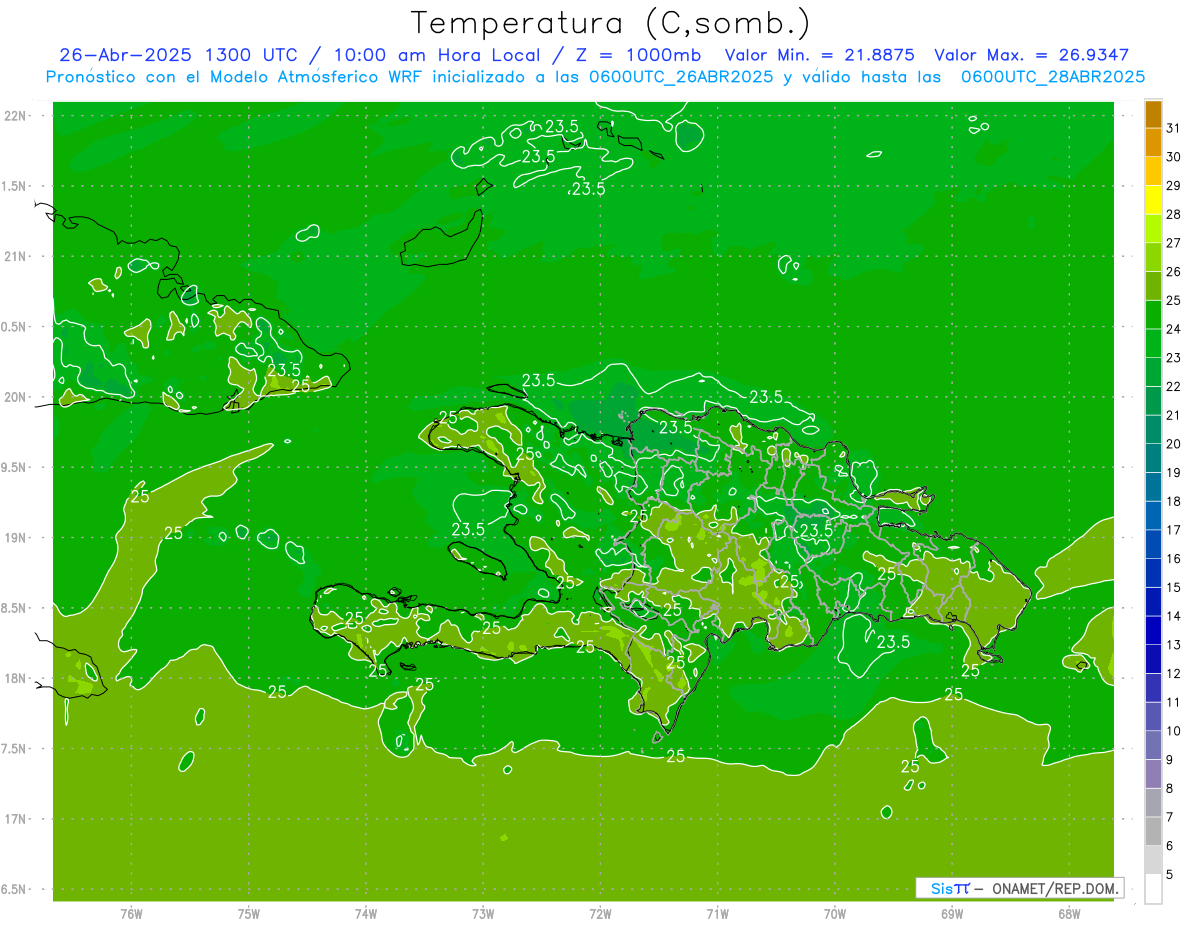This screenshot has height=927, width=1200.
Task: Select the 'Valor Min. = 21.8875' text
Action: click(819, 55)
